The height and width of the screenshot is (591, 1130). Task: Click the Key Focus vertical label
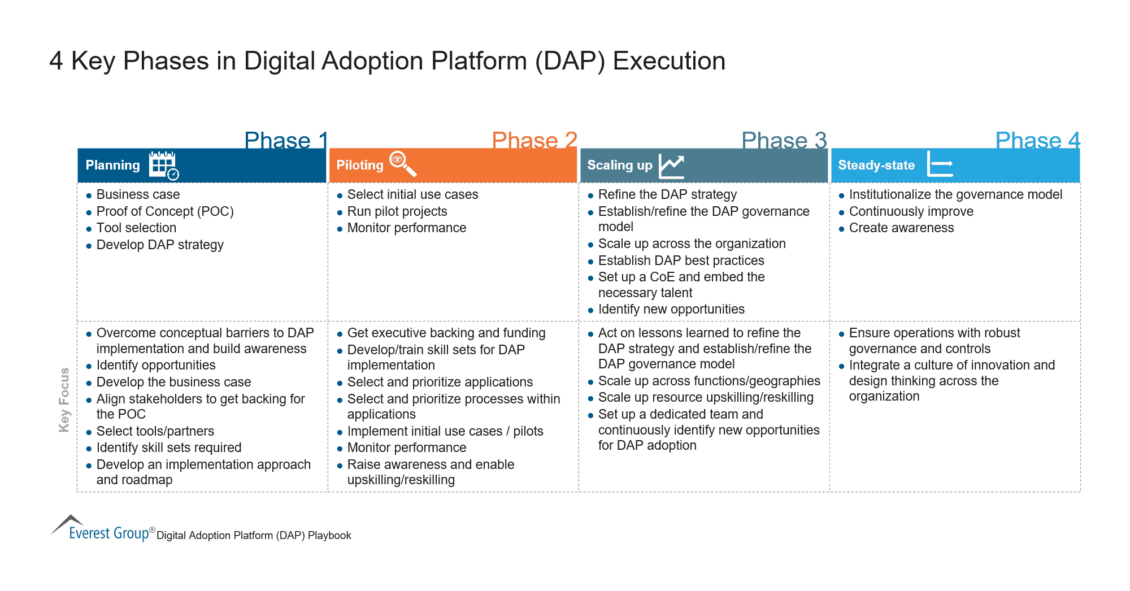tap(64, 400)
